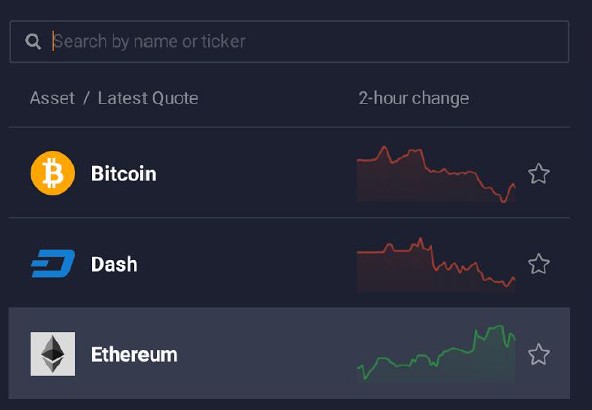Toggle the Dash favorite star
Screen dimensions: 592x410
[x=539, y=264]
